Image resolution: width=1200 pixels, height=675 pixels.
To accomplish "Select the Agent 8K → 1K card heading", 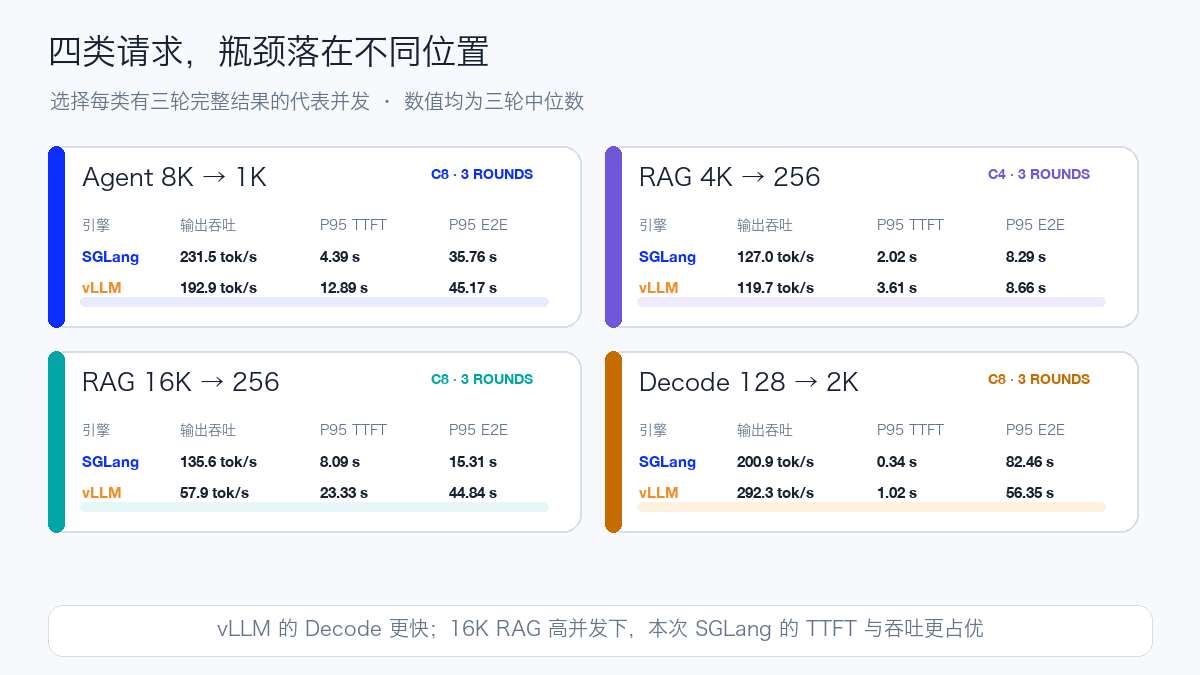I will (174, 177).
